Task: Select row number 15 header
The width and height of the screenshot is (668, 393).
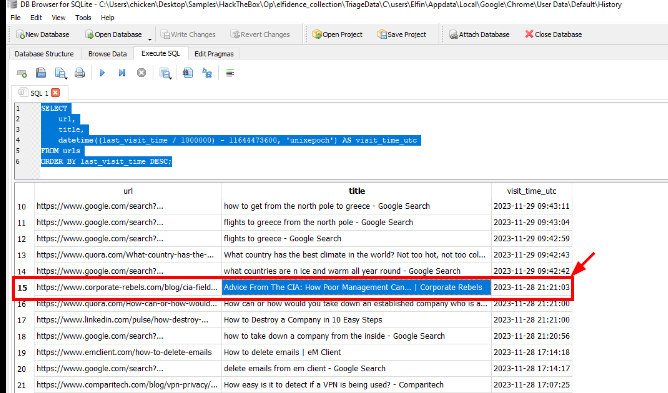Action: pyautogui.click(x=22, y=288)
